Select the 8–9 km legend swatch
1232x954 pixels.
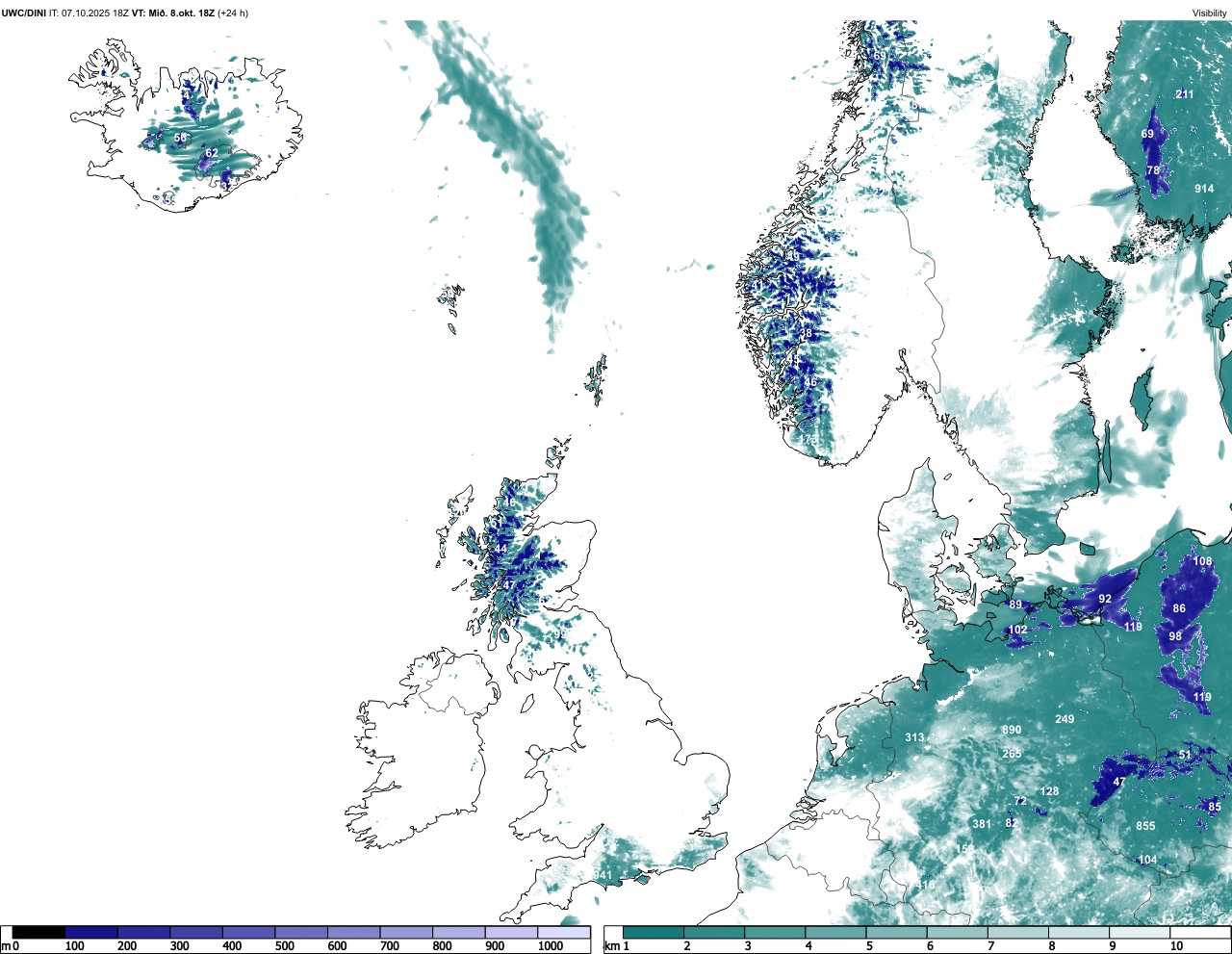[1080, 932]
